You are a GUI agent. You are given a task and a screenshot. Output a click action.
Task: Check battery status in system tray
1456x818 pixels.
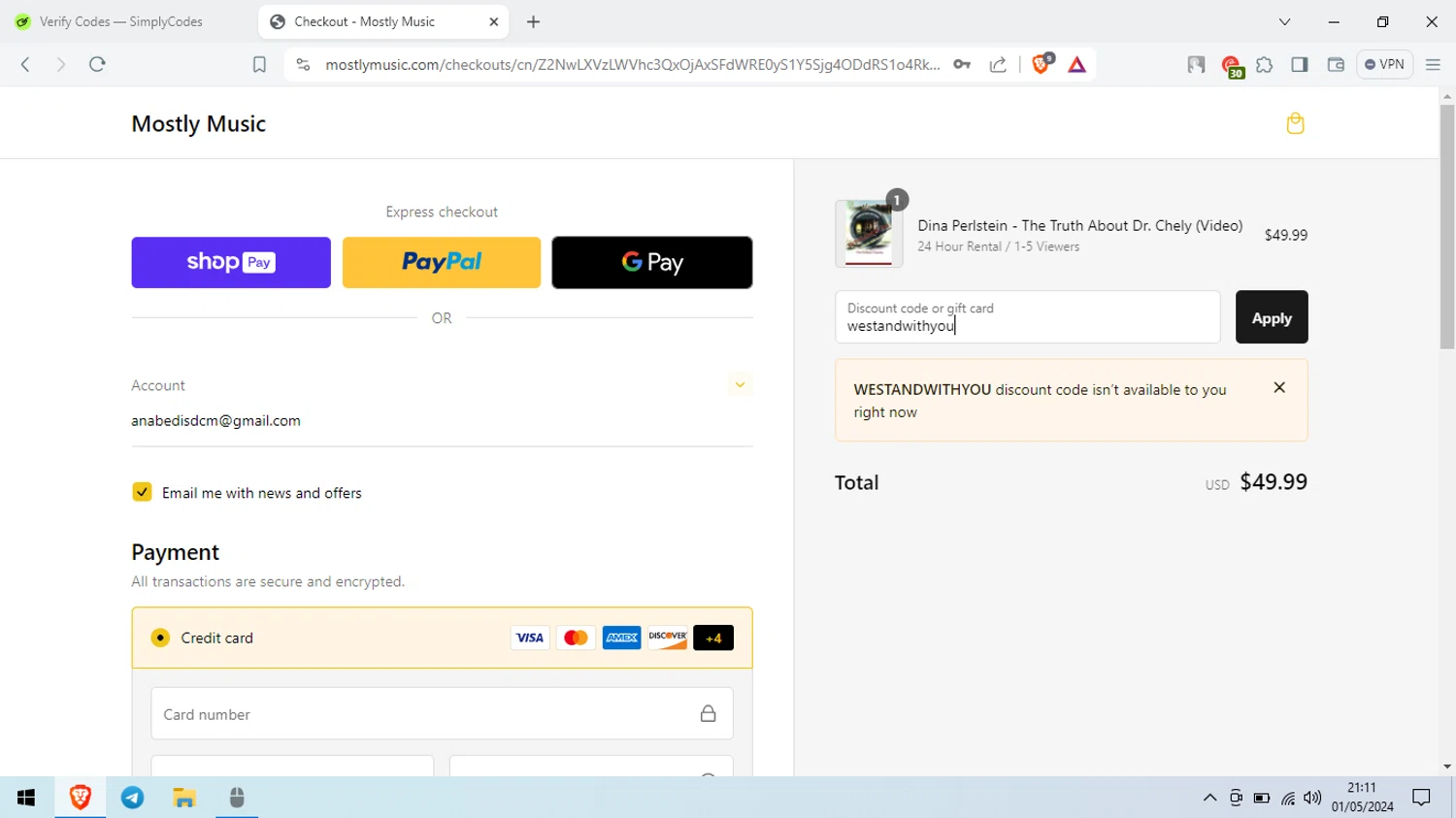[1262, 798]
